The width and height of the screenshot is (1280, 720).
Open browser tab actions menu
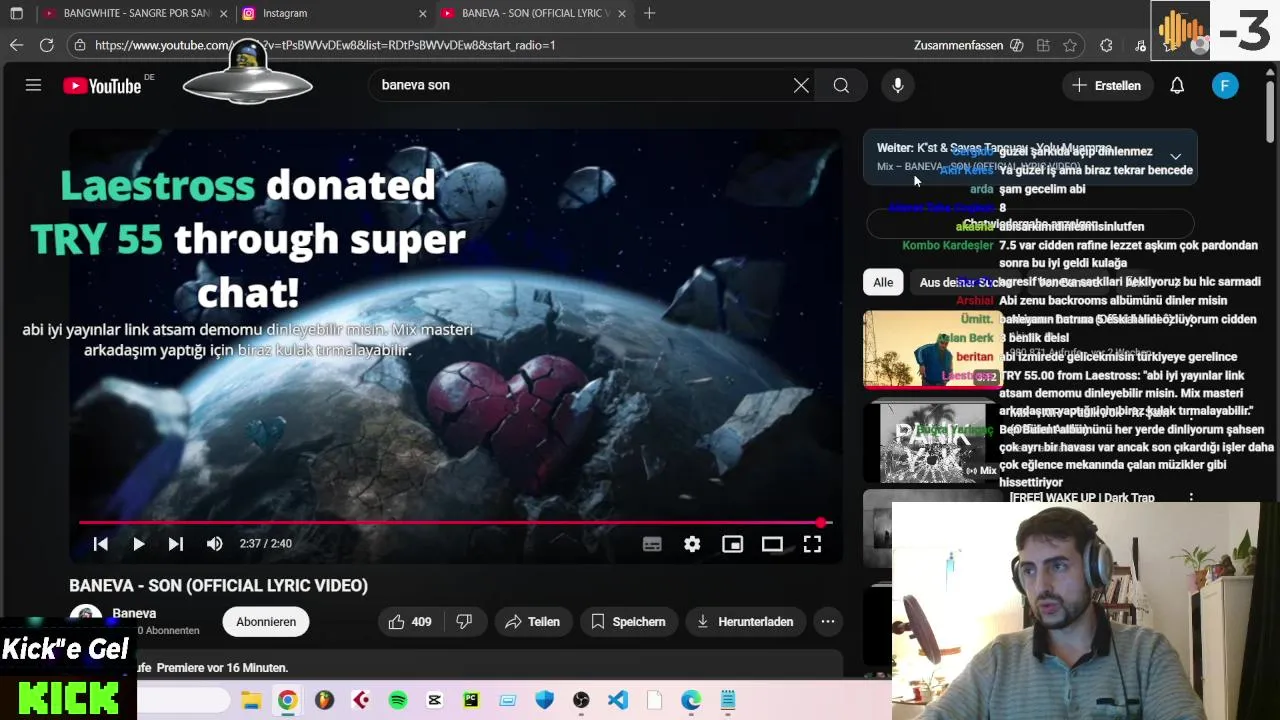tap(16, 13)
